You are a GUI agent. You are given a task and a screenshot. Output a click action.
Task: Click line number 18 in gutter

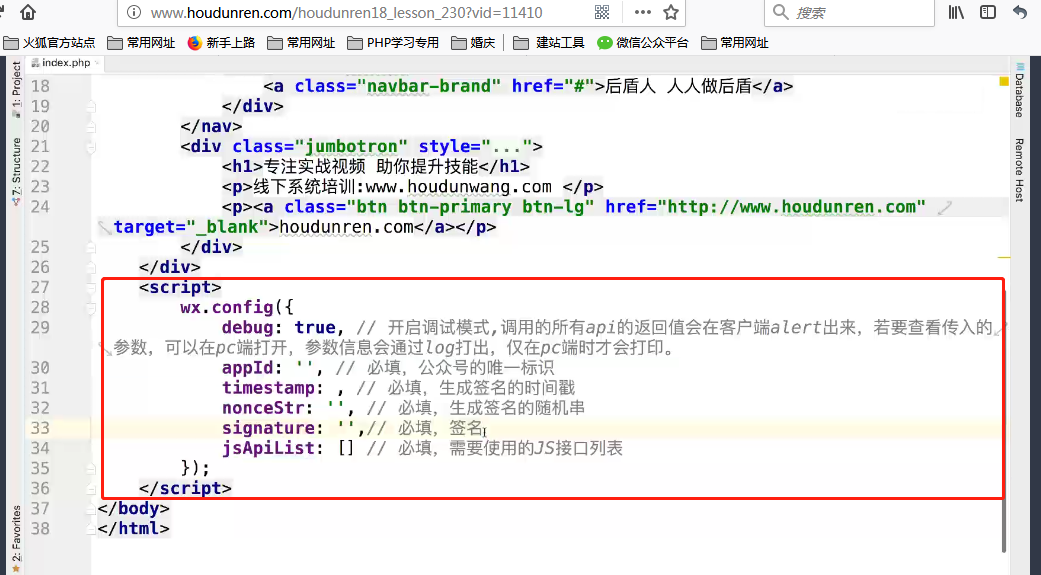coord(40,86)
